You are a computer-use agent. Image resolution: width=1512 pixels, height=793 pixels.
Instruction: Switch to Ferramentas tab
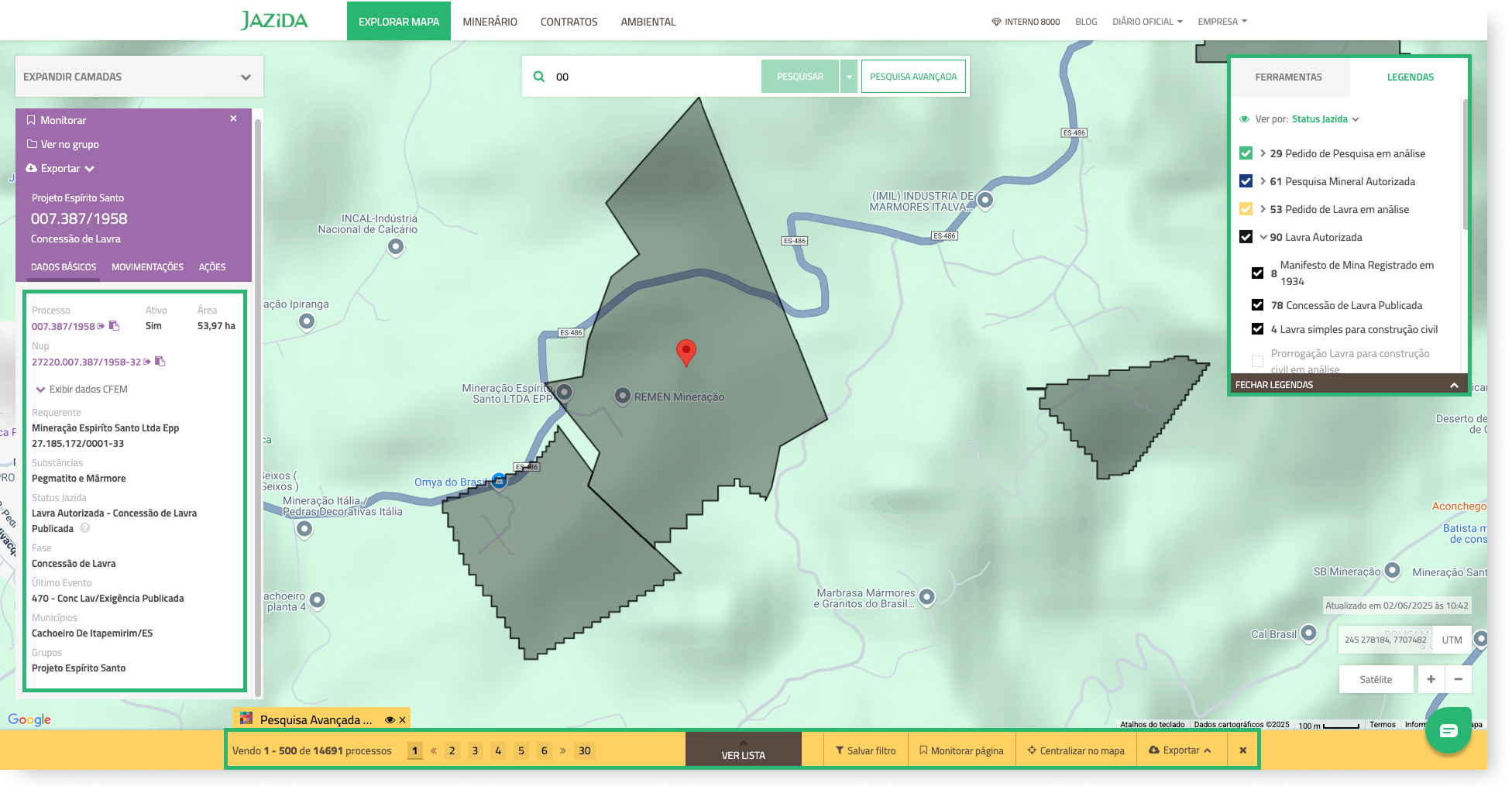1288,77
